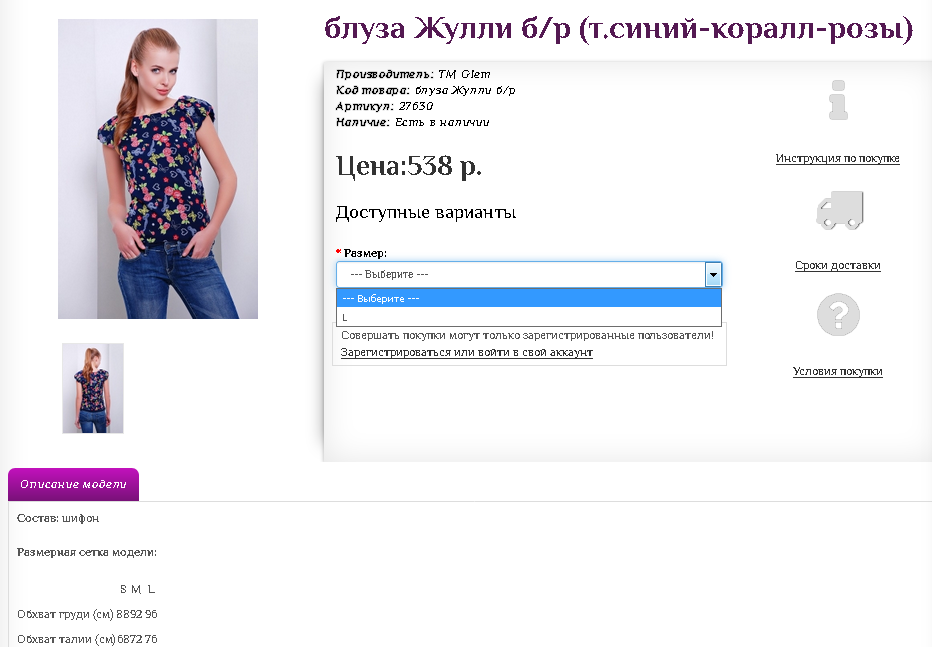Click the Производитель TM Glem line
This screenshot has height=647, width=932.
coord(413,74)
